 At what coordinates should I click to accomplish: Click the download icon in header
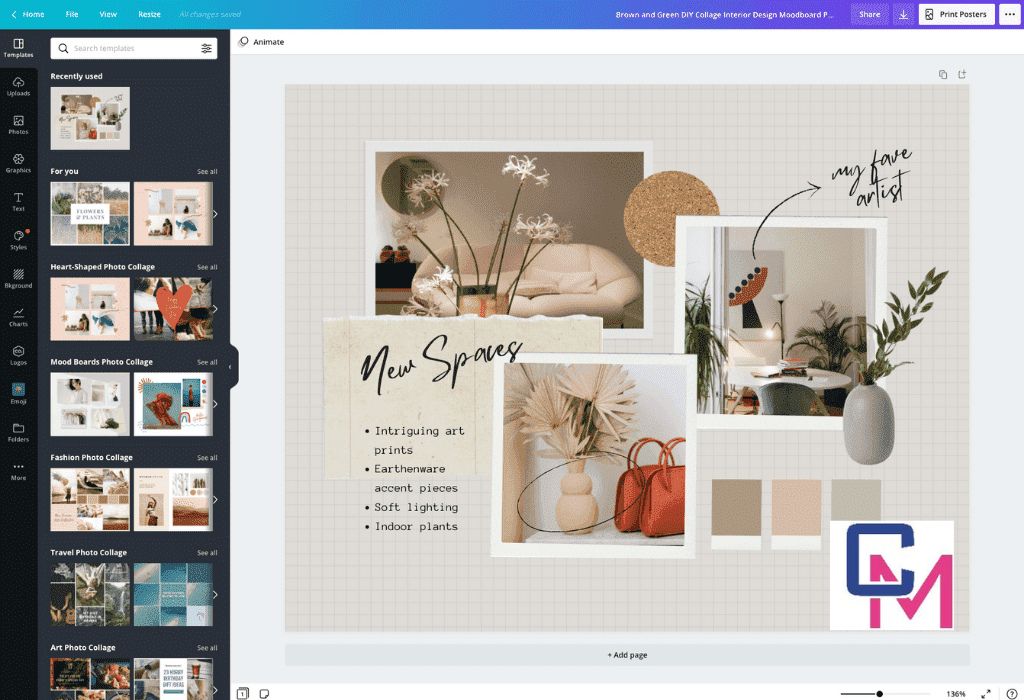click(x=903, y=14)
